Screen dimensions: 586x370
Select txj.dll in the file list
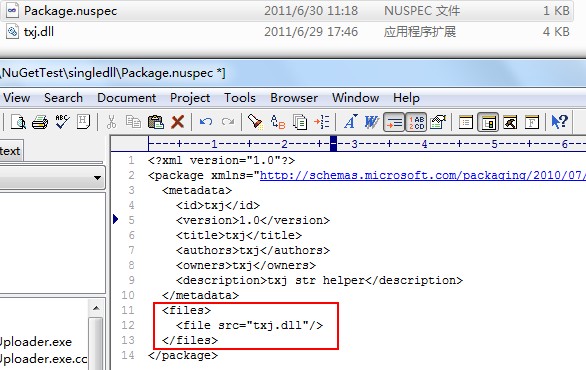[x=38, y=32]
